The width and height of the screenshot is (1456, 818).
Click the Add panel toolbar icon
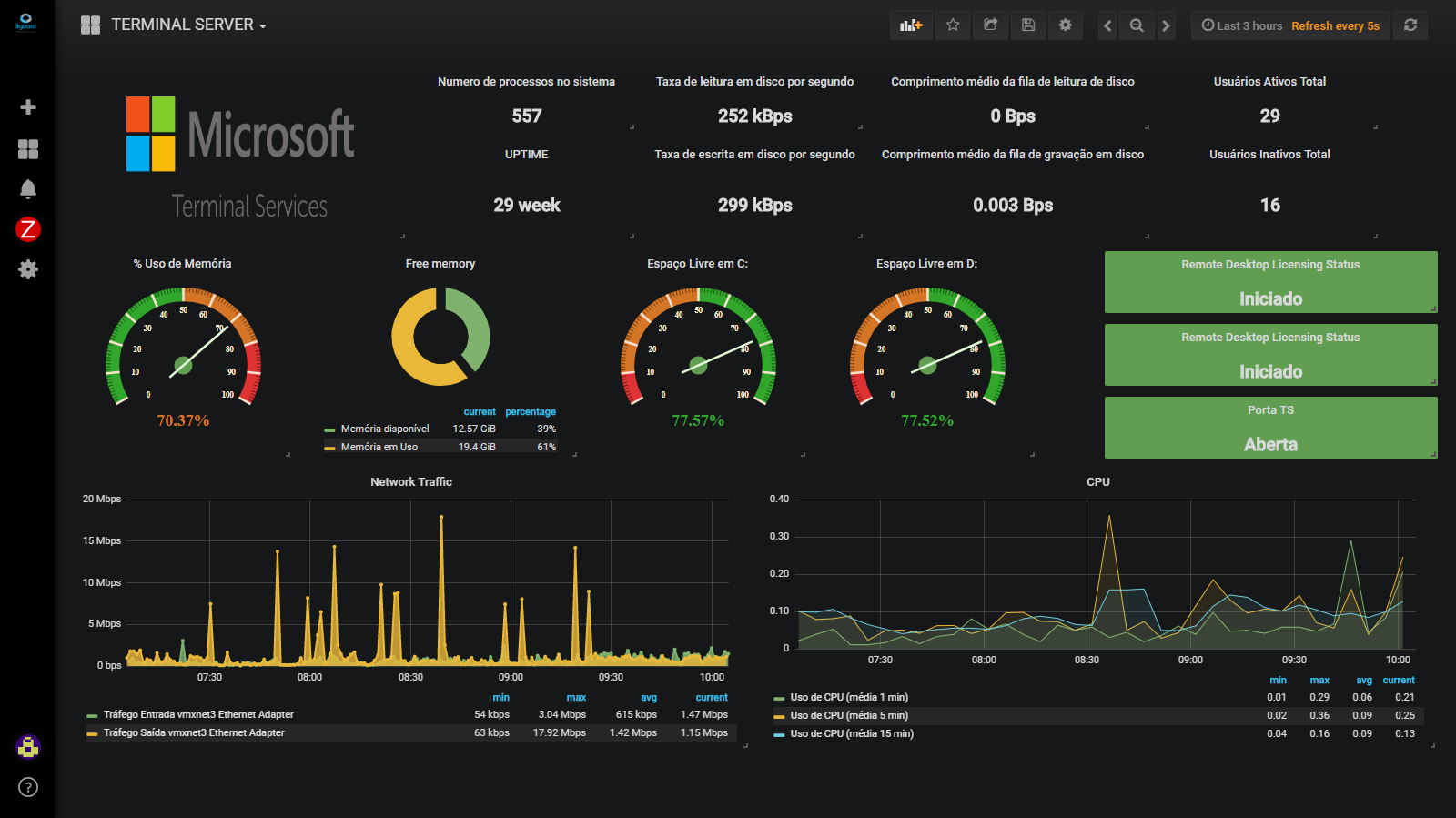click(911, 25)
